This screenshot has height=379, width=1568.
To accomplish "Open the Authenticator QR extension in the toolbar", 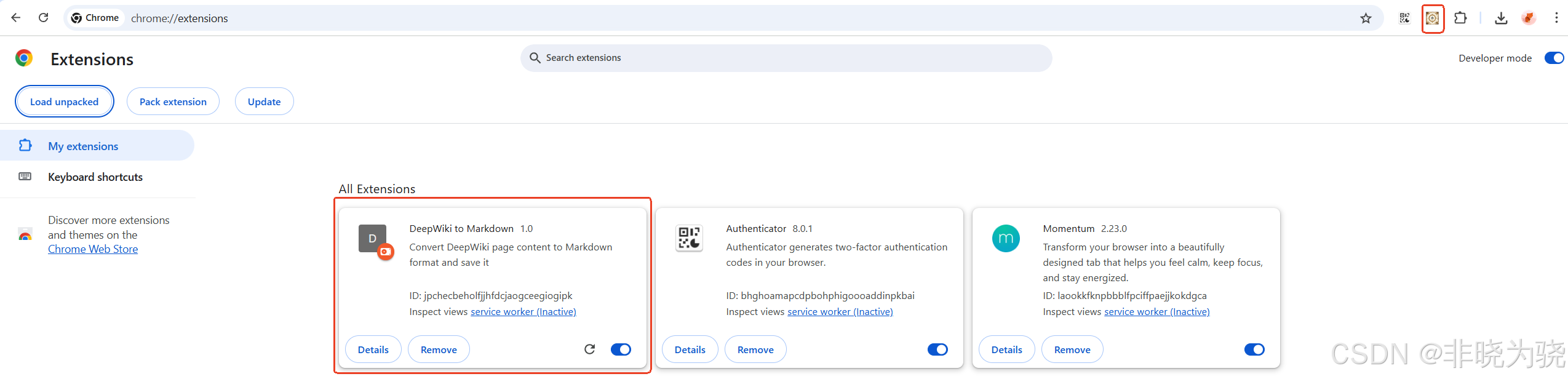I will point(1404,18).
